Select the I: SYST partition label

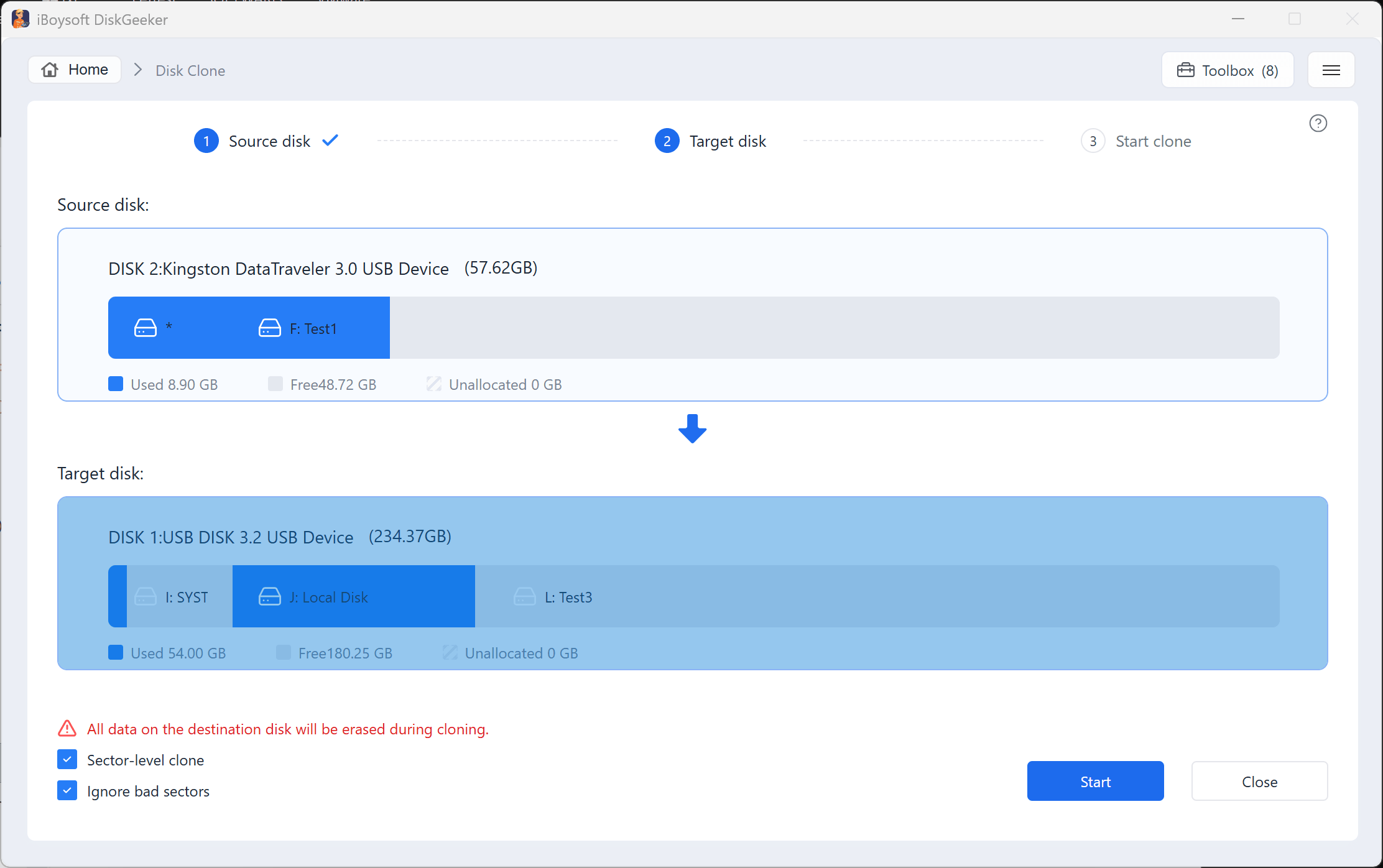point(187,598)
